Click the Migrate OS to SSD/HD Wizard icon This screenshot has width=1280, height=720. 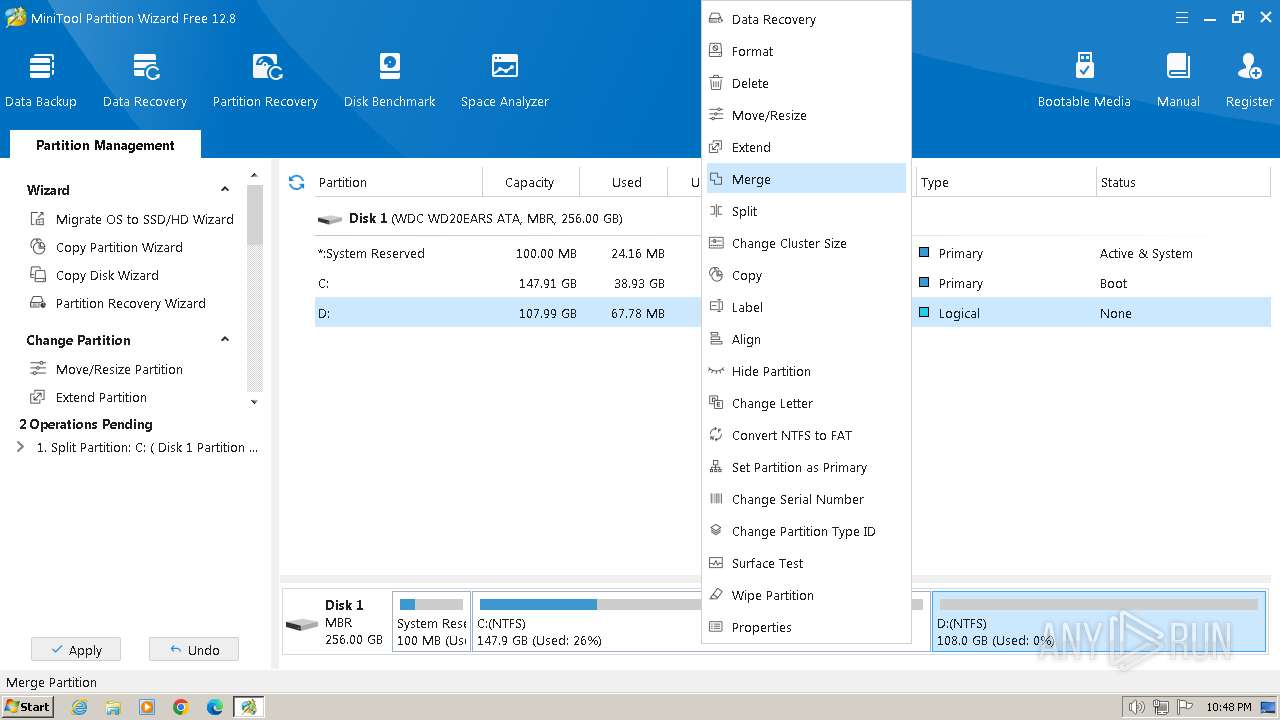coord(38,219)
